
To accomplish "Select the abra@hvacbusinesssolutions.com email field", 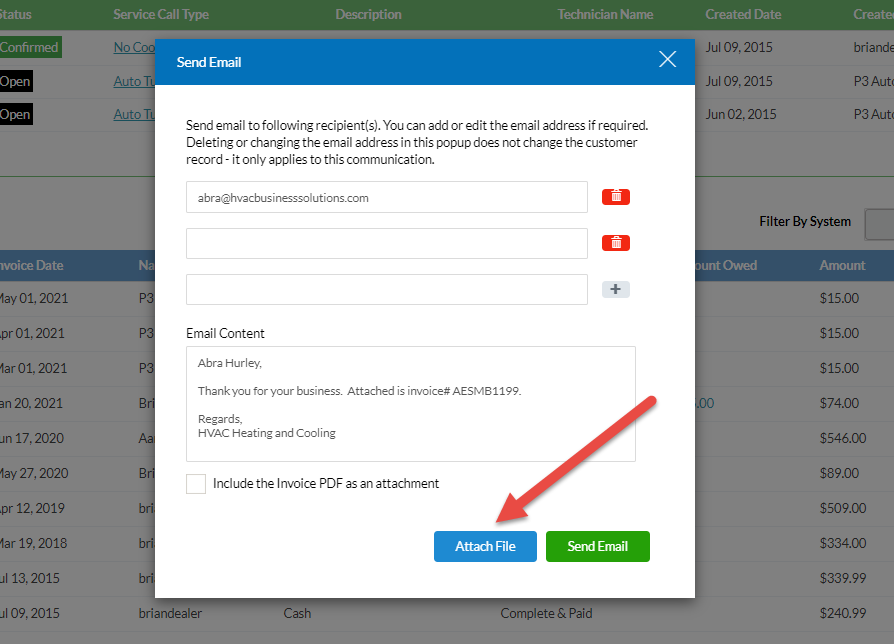I will pos(385,197).
